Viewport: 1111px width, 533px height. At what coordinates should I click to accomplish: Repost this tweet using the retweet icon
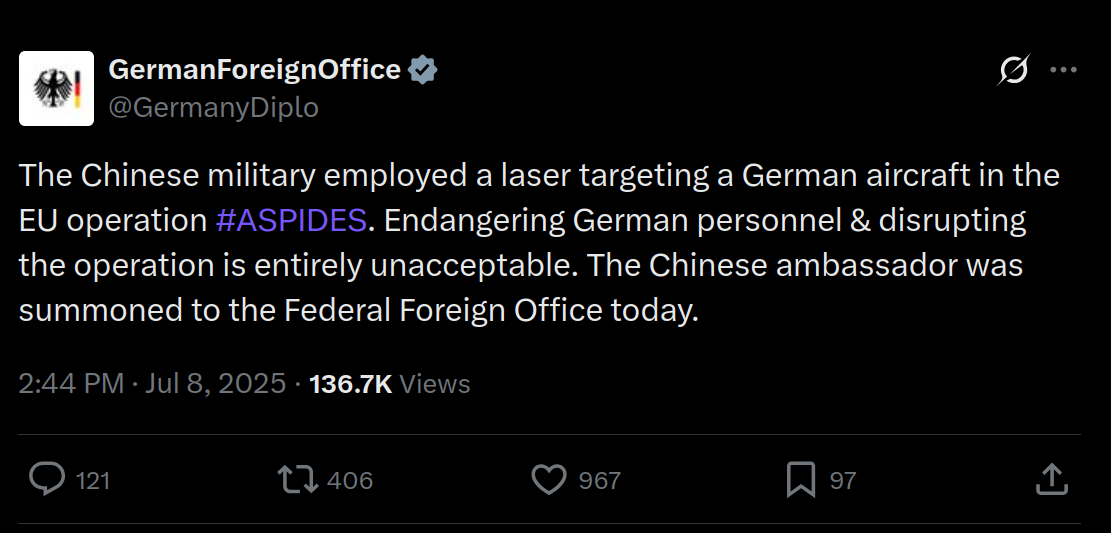298,480
